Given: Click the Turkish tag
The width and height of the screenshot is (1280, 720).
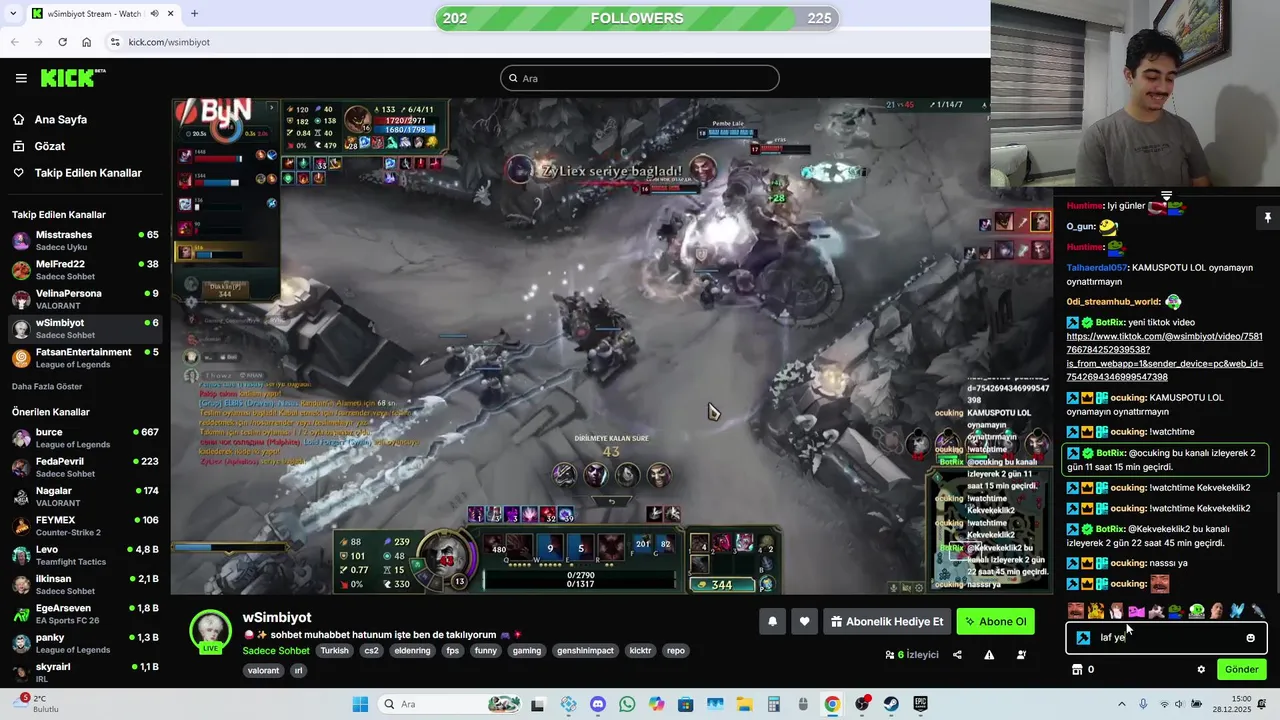Looking at the screenshot, I should coord(335,650).
